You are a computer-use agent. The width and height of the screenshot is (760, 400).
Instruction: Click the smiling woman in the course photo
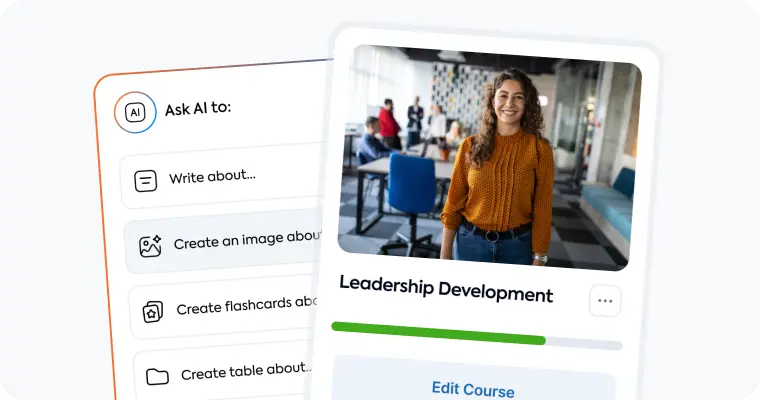[x=499, y=167]
